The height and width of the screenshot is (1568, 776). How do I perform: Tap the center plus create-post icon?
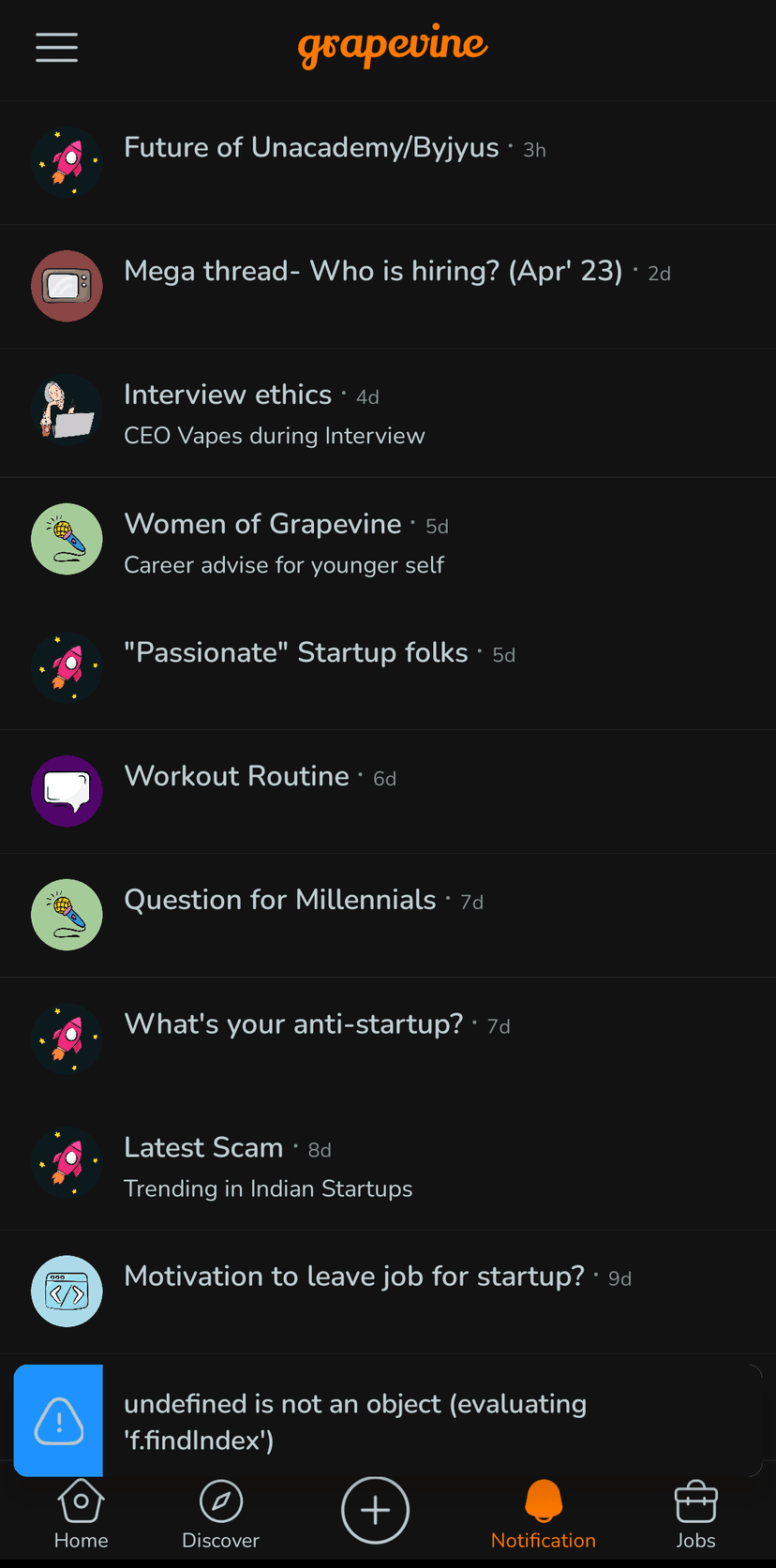[375, 1510]
